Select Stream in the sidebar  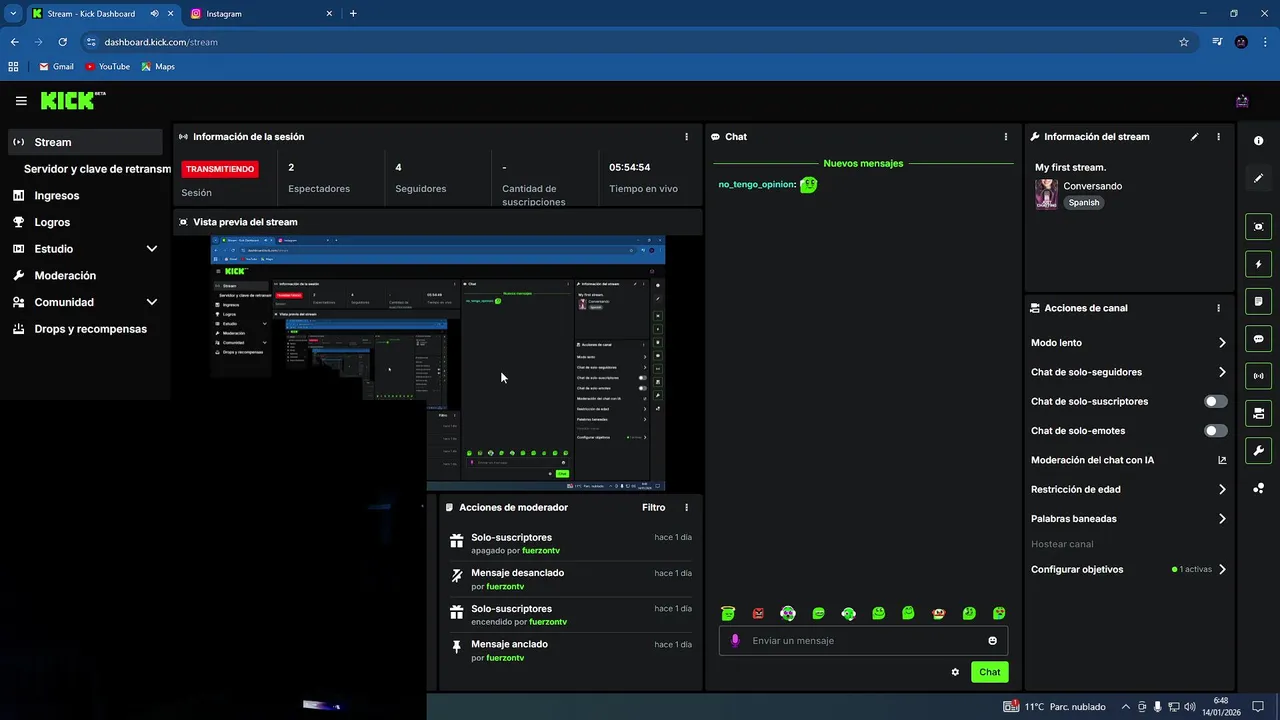pos(85,142)
